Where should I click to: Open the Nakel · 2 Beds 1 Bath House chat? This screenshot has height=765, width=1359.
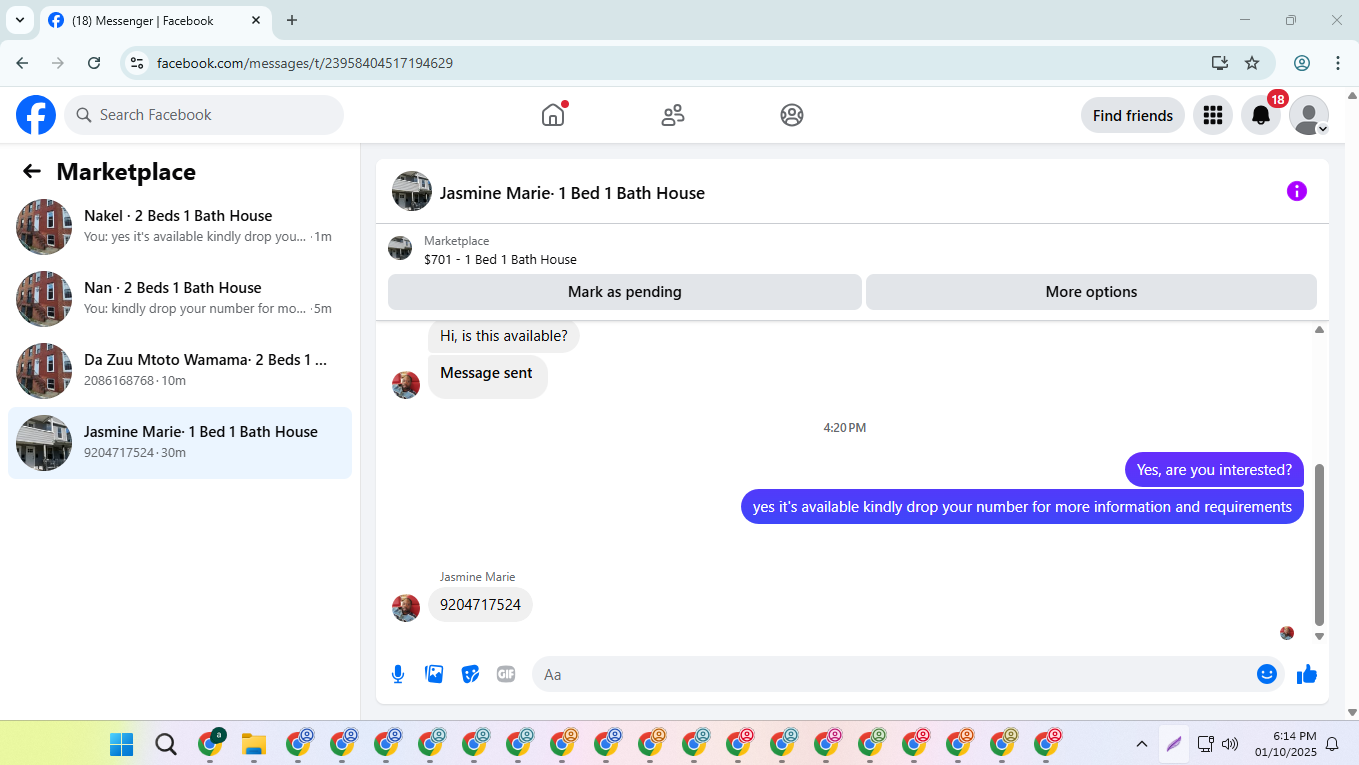(180, 227)
